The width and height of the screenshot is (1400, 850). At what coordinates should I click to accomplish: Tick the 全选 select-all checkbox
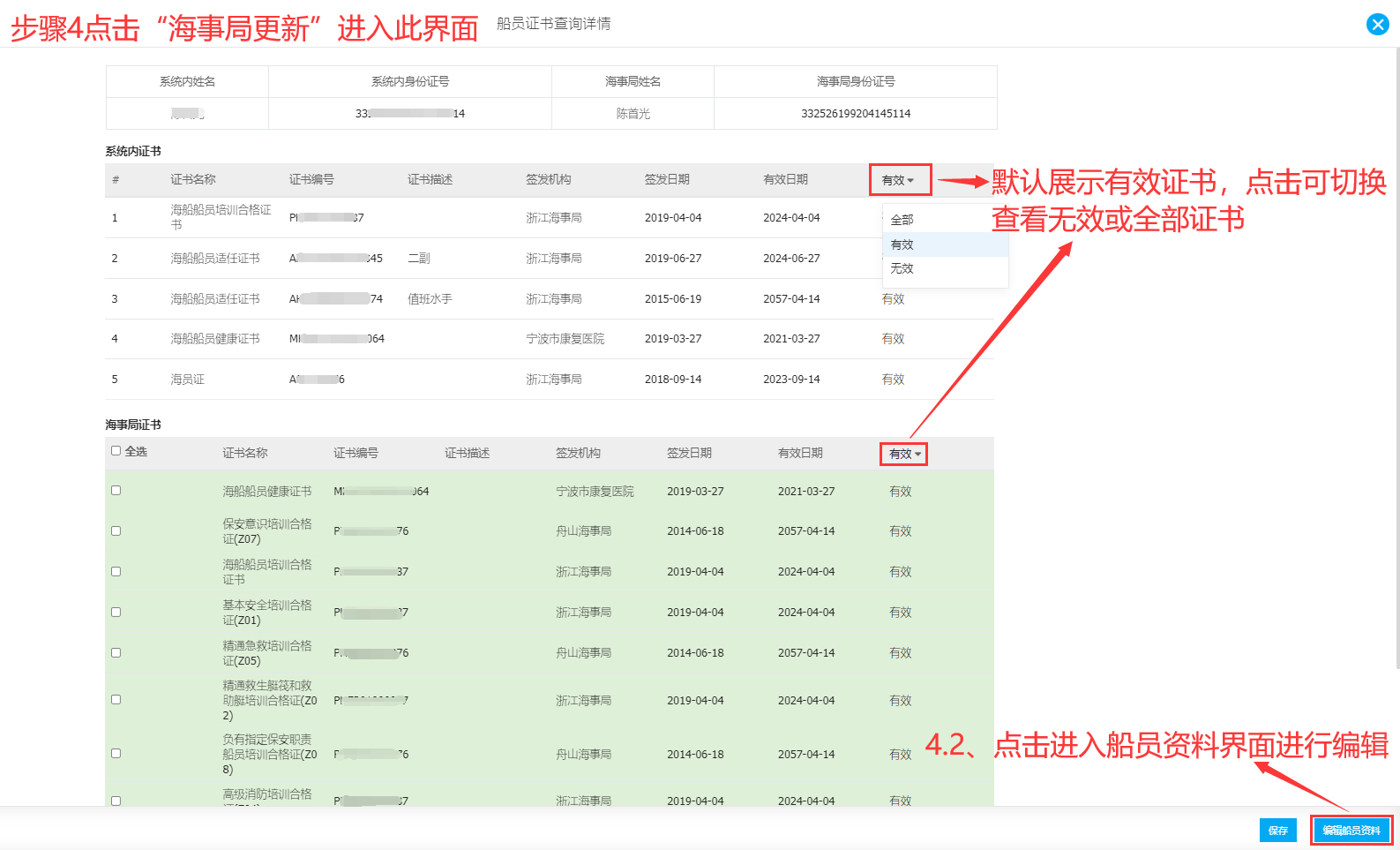pos(116,451)
